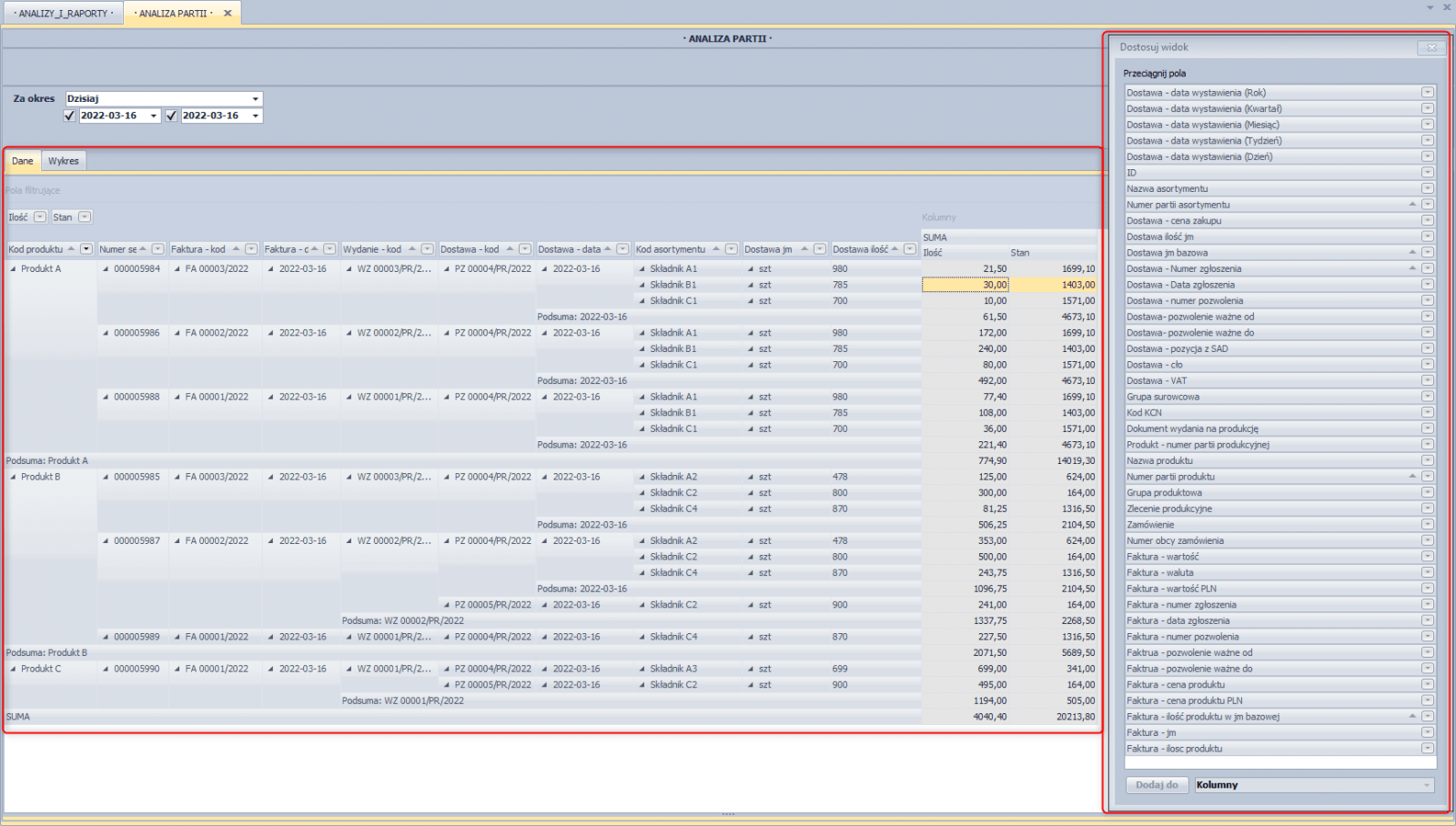Image resolution: width=1456 pixels, height=826 pixels.
Task: Open filter icon for Faktura - jm field
Action: tap(1427, 732)
